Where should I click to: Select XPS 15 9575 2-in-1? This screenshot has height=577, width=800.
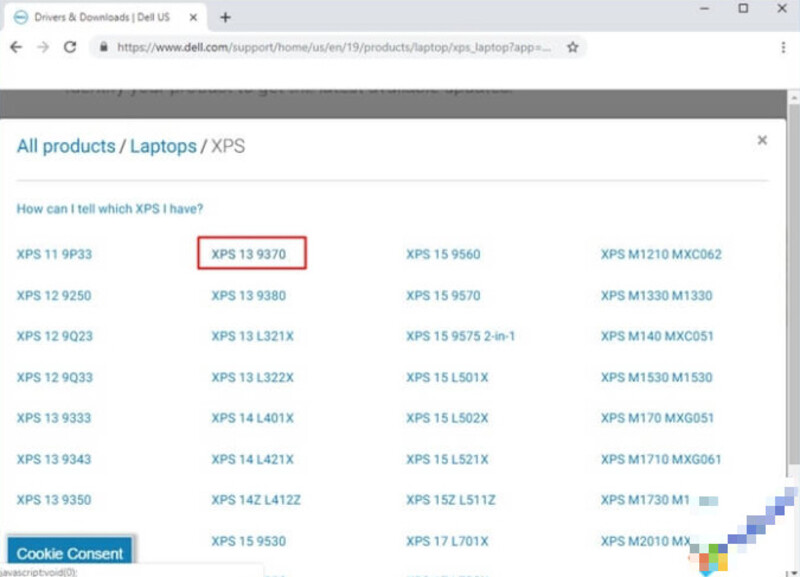(461, 336)
